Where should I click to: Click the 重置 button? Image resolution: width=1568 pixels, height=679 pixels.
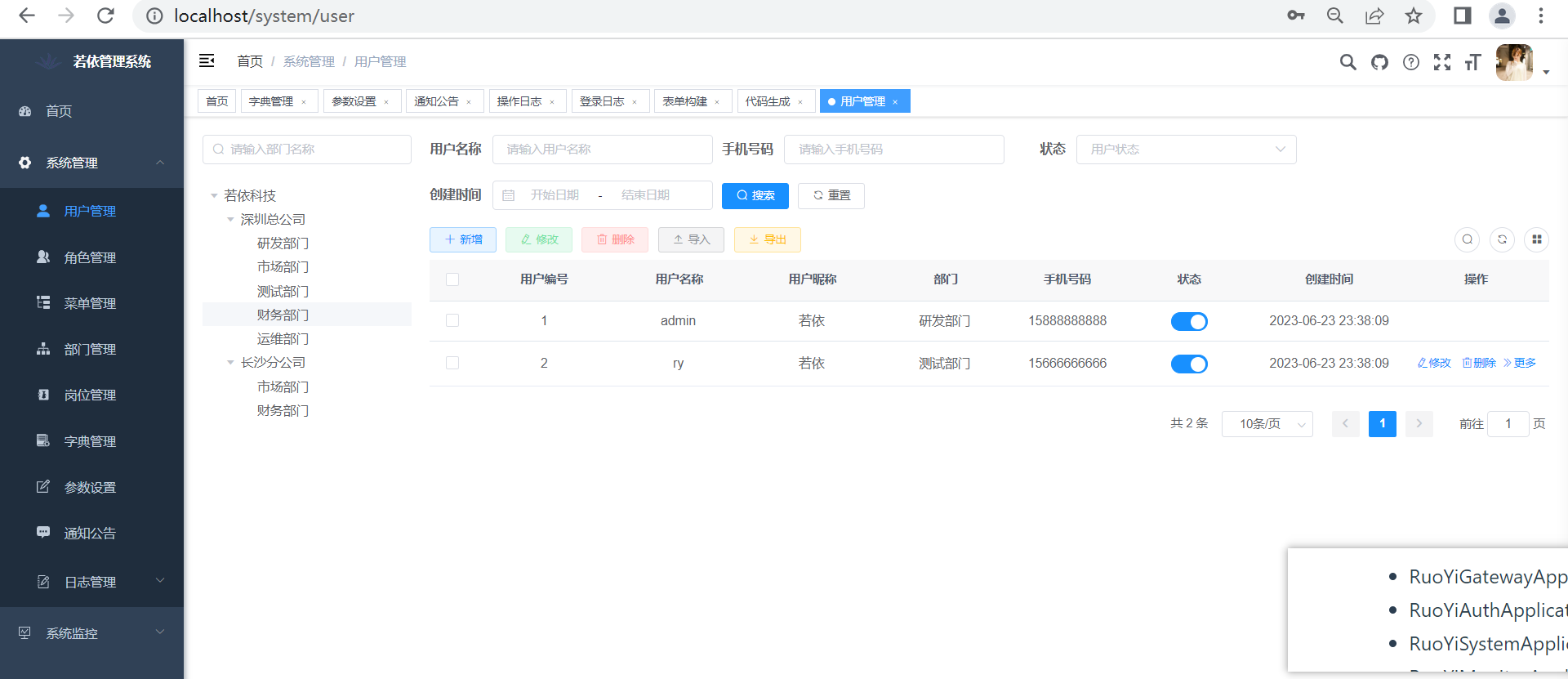[831, 195]
